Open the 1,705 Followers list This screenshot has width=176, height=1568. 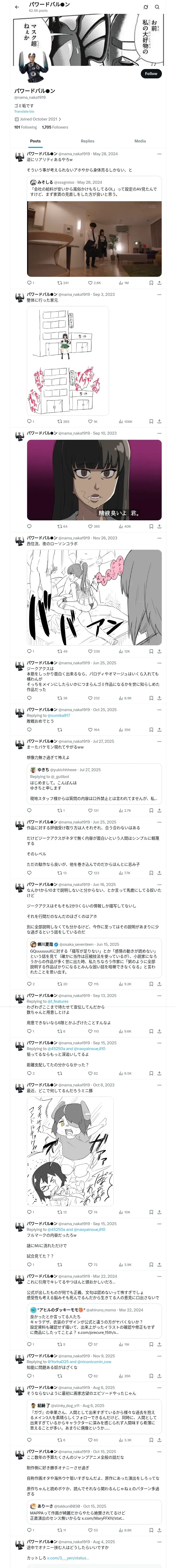coord(55,127)
